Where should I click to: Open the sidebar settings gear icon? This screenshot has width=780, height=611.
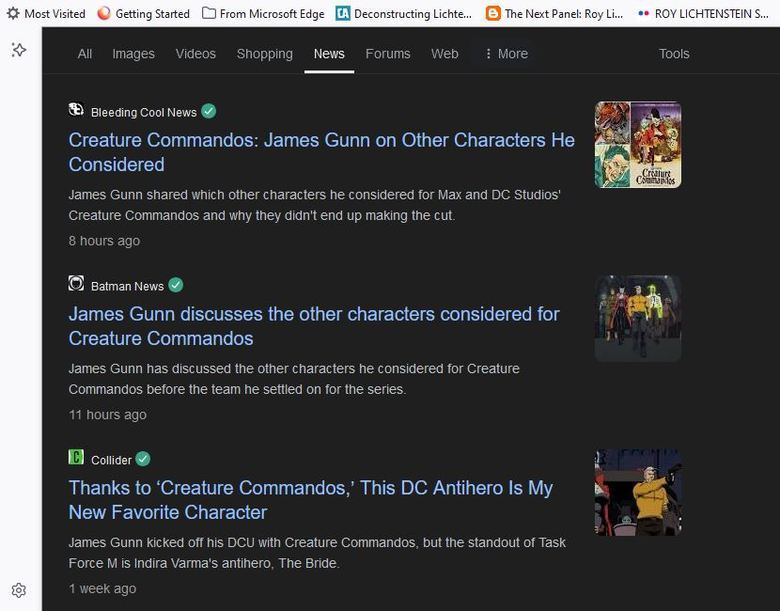tap(19, 590)
